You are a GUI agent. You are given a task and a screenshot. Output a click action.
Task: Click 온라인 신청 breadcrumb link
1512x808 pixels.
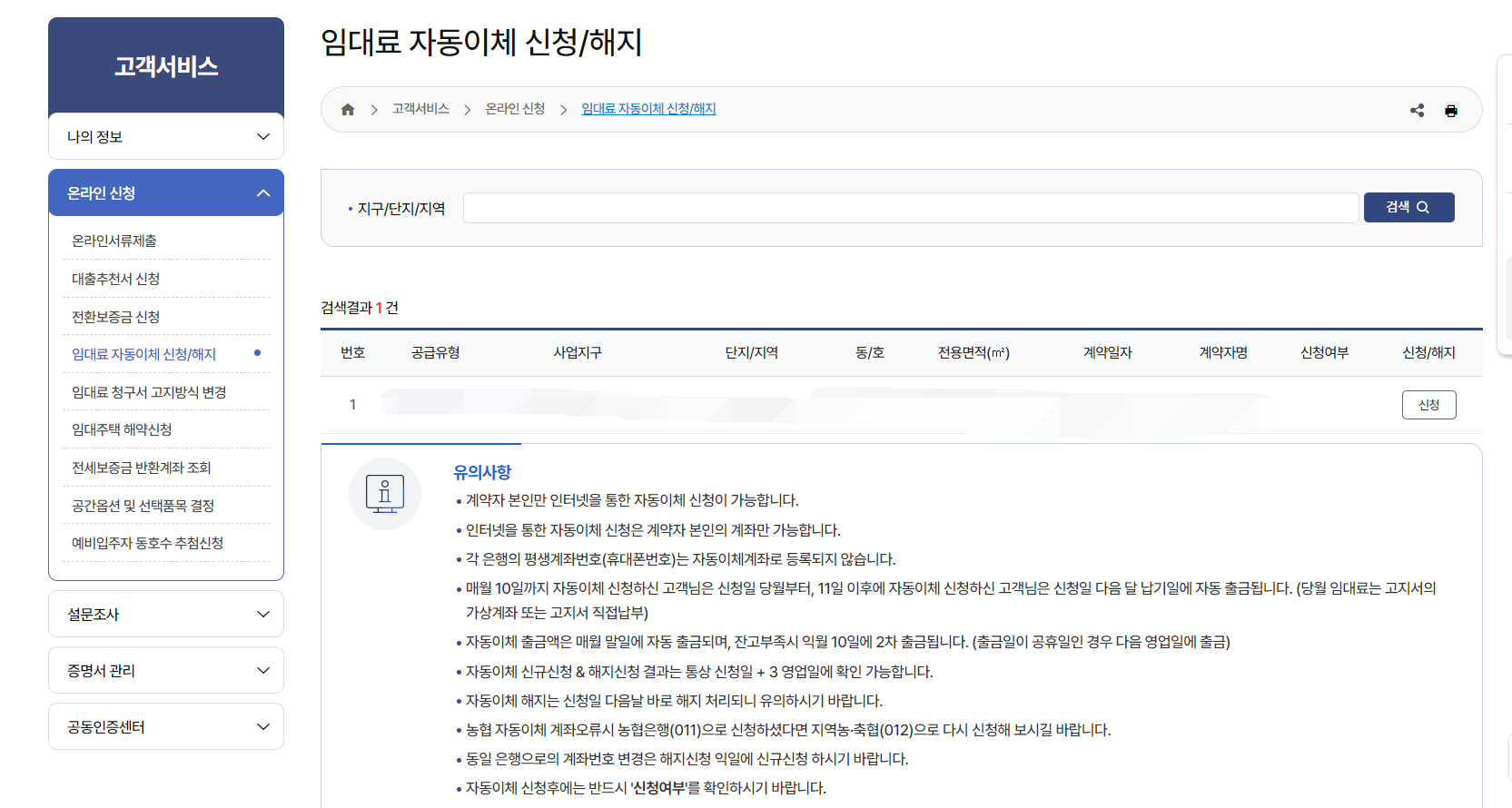[x=515, y=109]
